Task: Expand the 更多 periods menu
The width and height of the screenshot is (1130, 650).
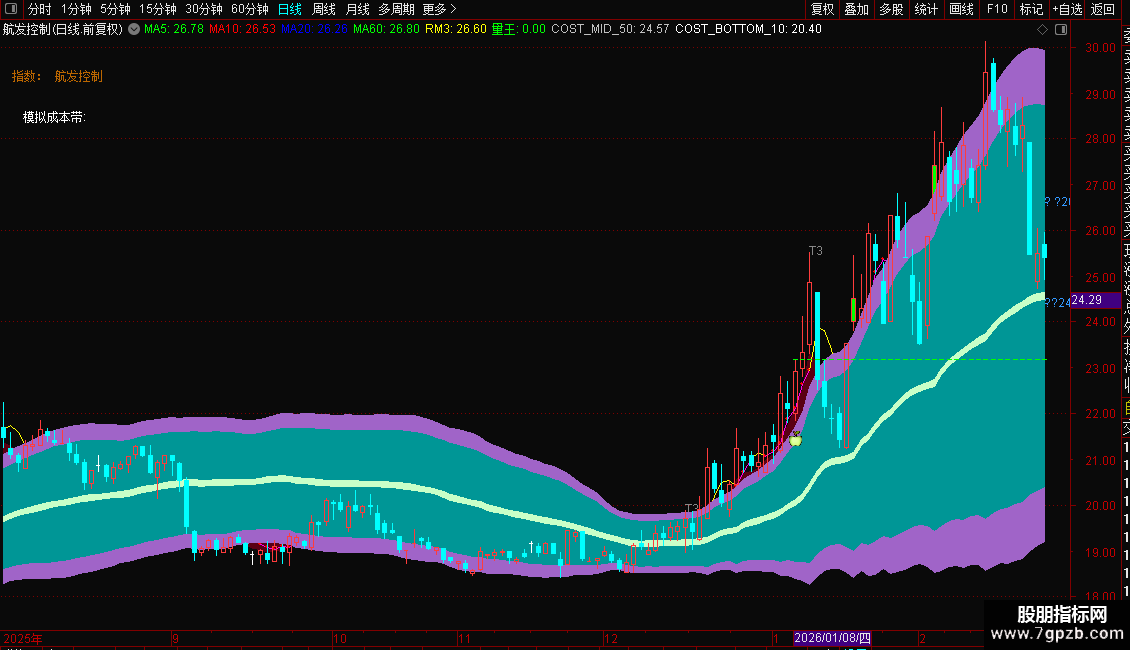Action: [x=440, y=9]
